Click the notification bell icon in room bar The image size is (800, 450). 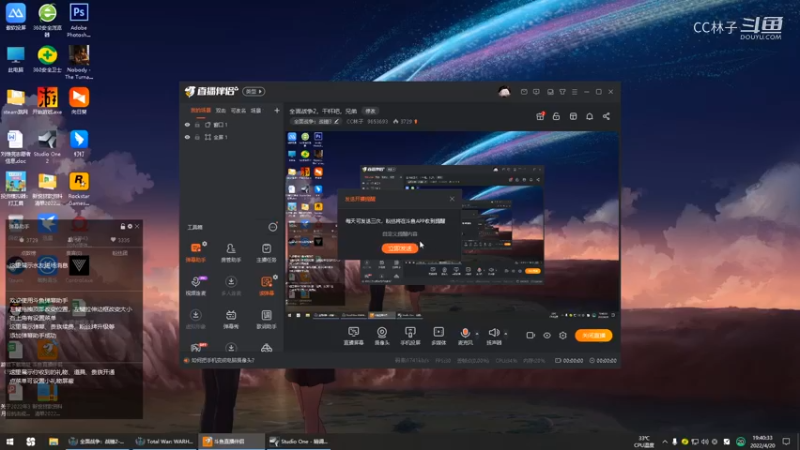(589, 116)
